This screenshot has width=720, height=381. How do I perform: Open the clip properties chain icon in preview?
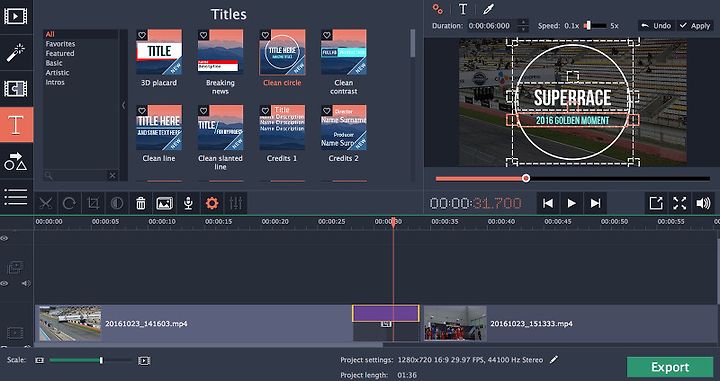click(438, 9)
